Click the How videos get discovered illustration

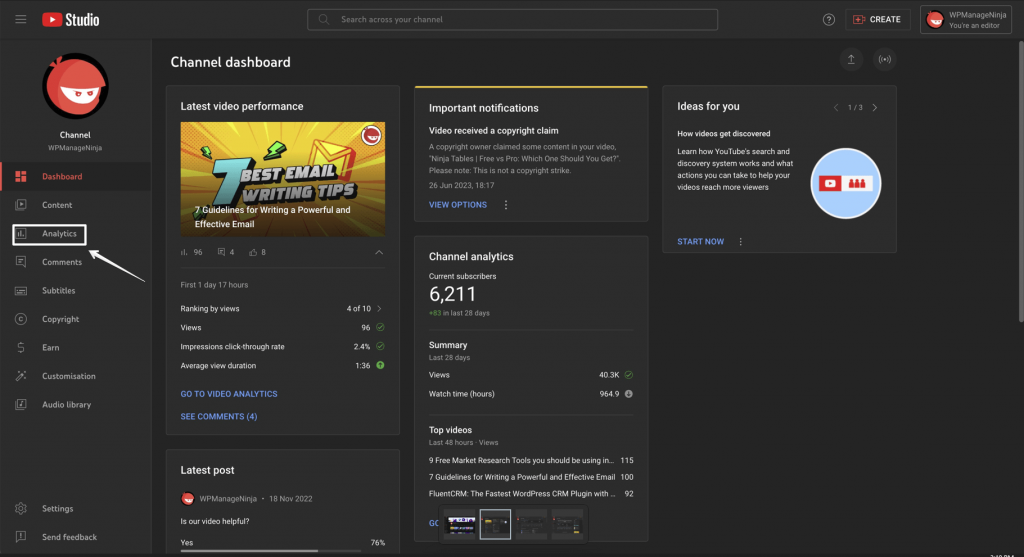846,183
